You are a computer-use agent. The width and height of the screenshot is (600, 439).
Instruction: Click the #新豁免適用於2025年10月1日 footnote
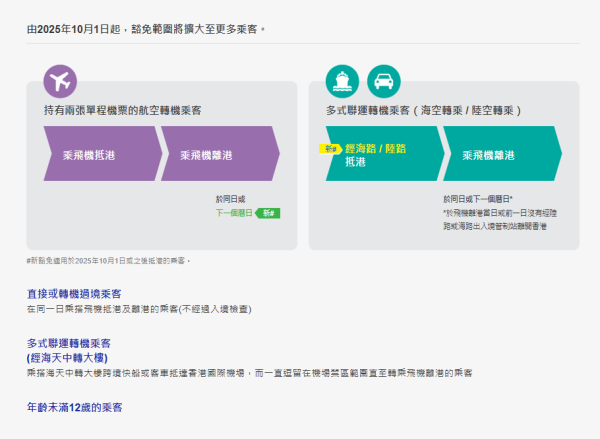108,261
